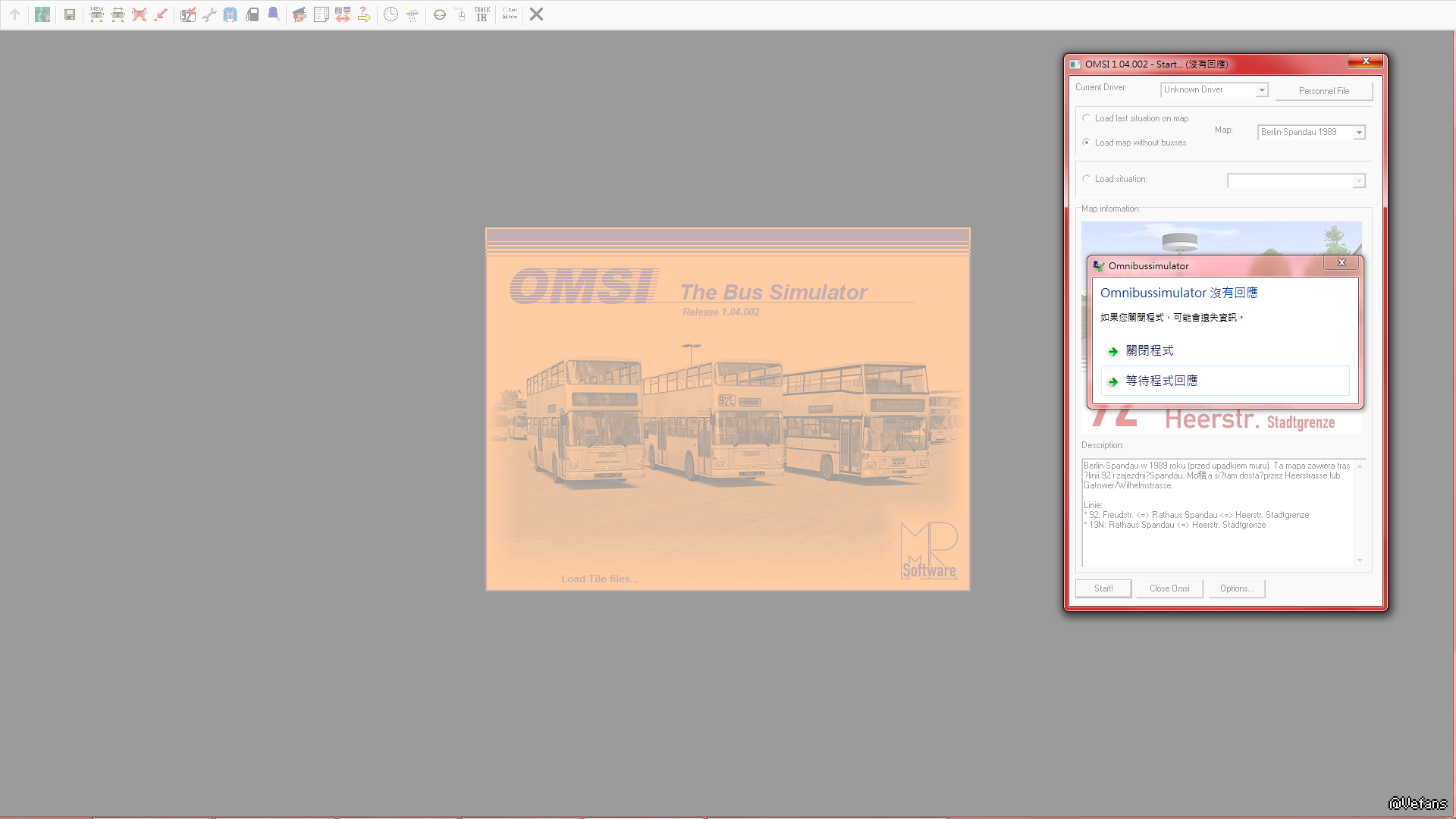The height and width of the screenshot is (819, 1456).
Task: Click the TrackIR toolbar icon
Action: click(x=482, y=14)
